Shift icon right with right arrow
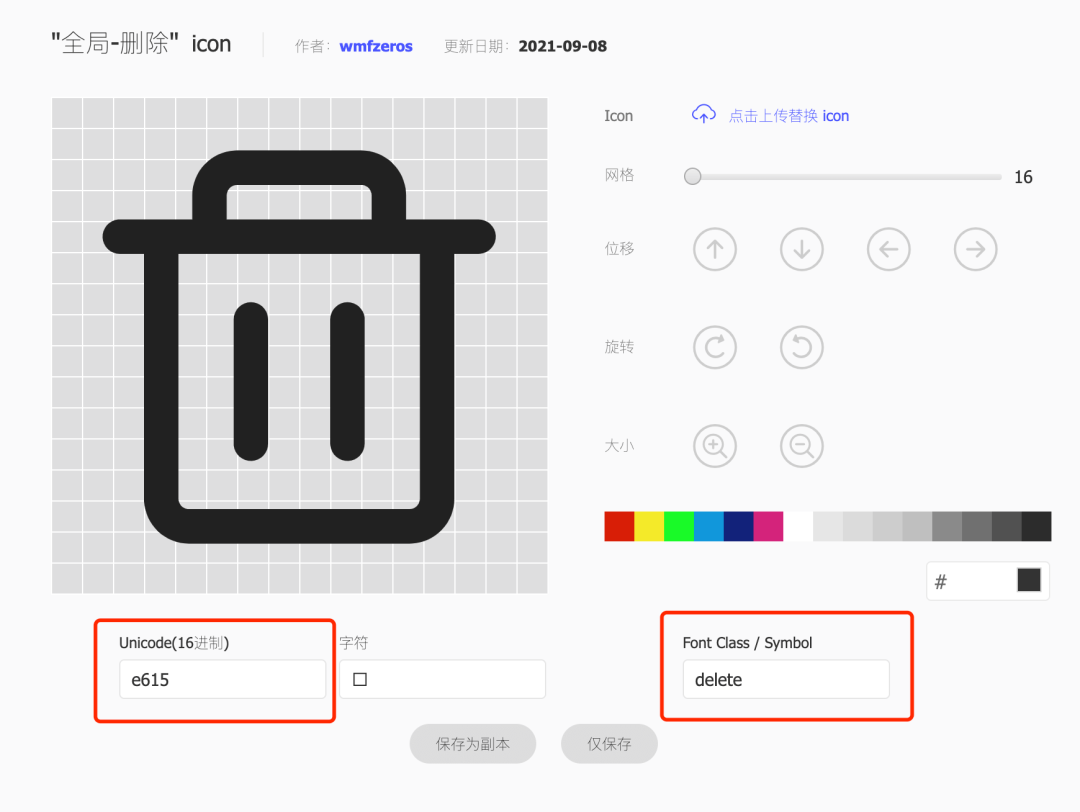 (x=975, y=249)
